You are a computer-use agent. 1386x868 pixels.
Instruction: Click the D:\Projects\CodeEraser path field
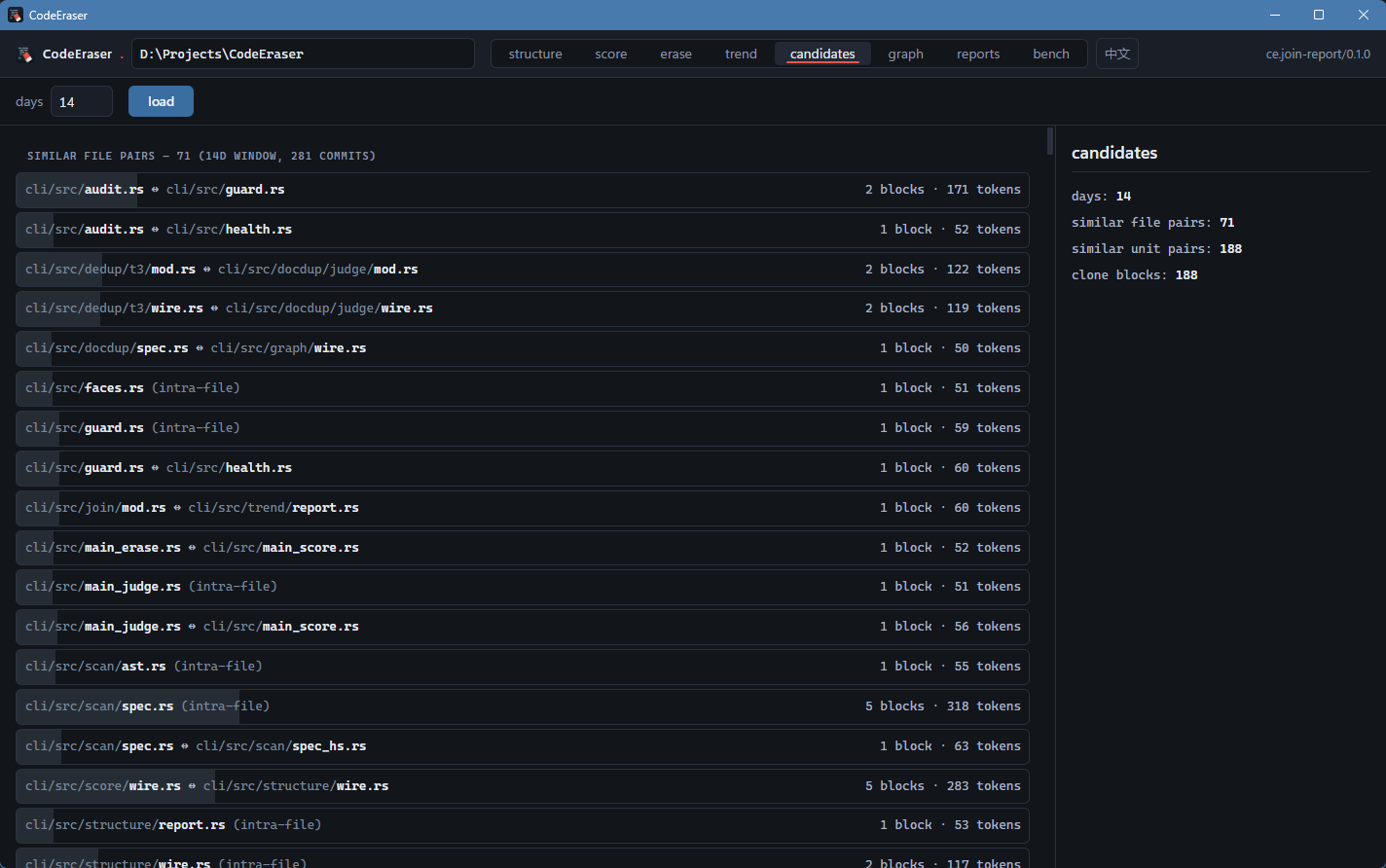coord(303,54)
